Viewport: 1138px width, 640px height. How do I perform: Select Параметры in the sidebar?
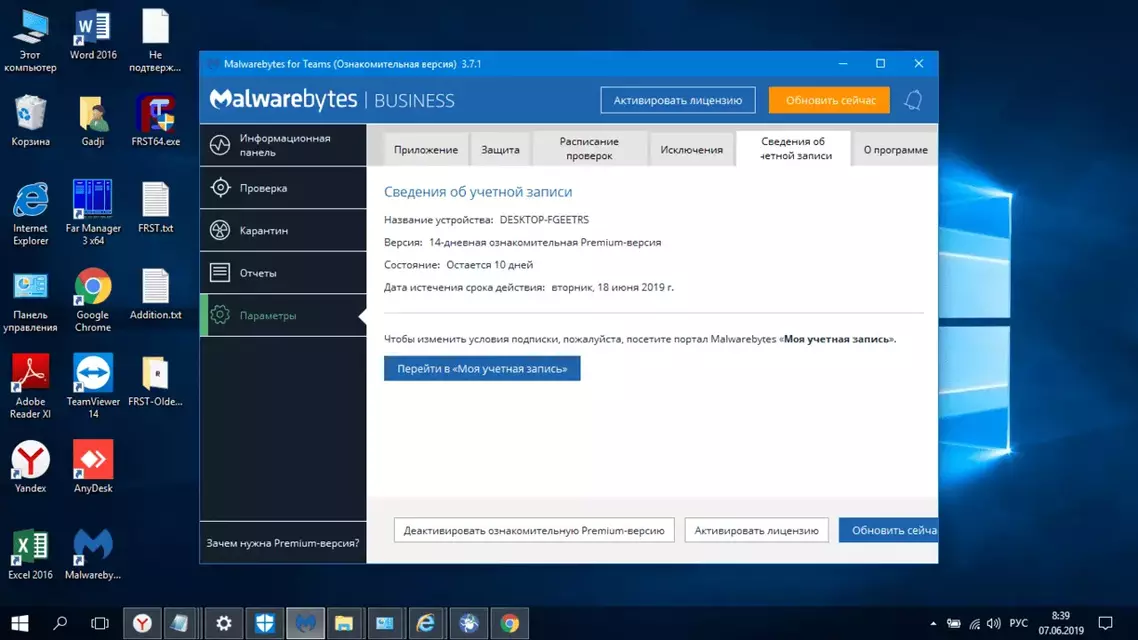(x=283, y=316)
